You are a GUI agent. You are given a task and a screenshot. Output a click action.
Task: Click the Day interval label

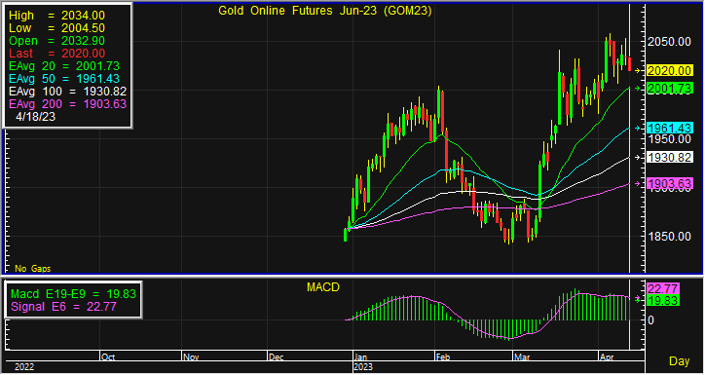[x=679, y=361]
